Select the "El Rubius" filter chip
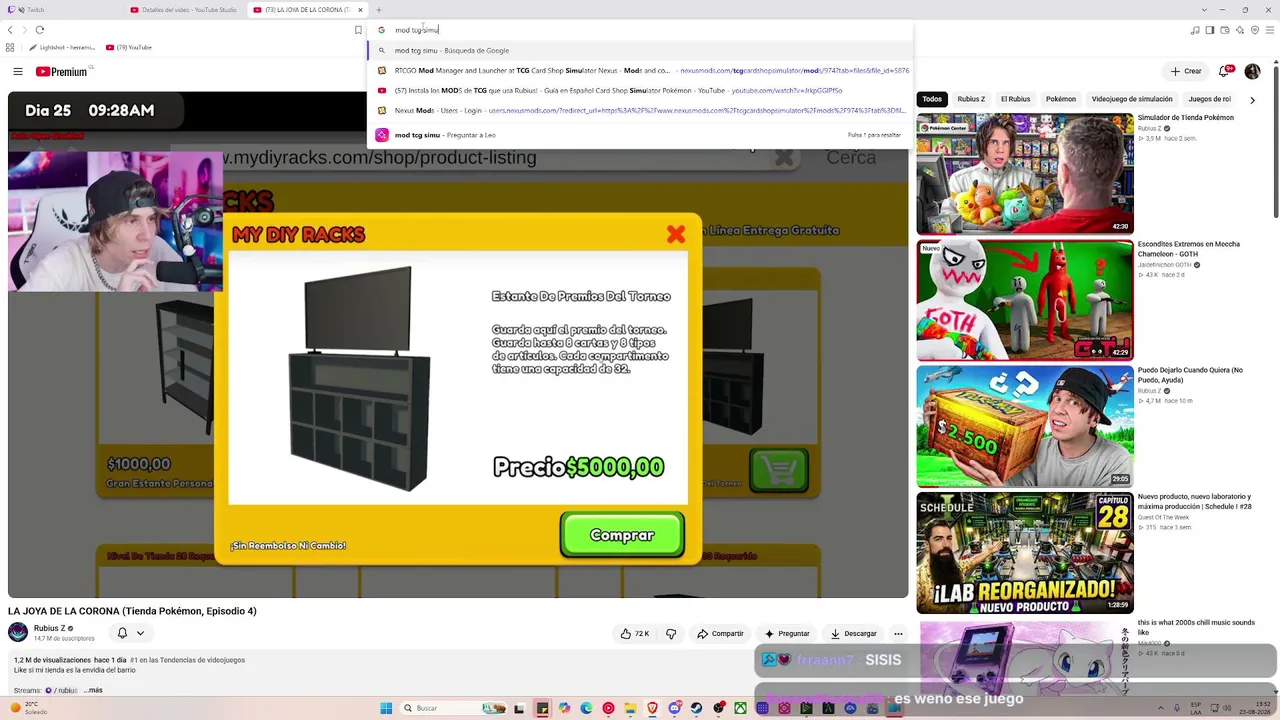Viewport: 1280px width, 720px height. 1015,99
